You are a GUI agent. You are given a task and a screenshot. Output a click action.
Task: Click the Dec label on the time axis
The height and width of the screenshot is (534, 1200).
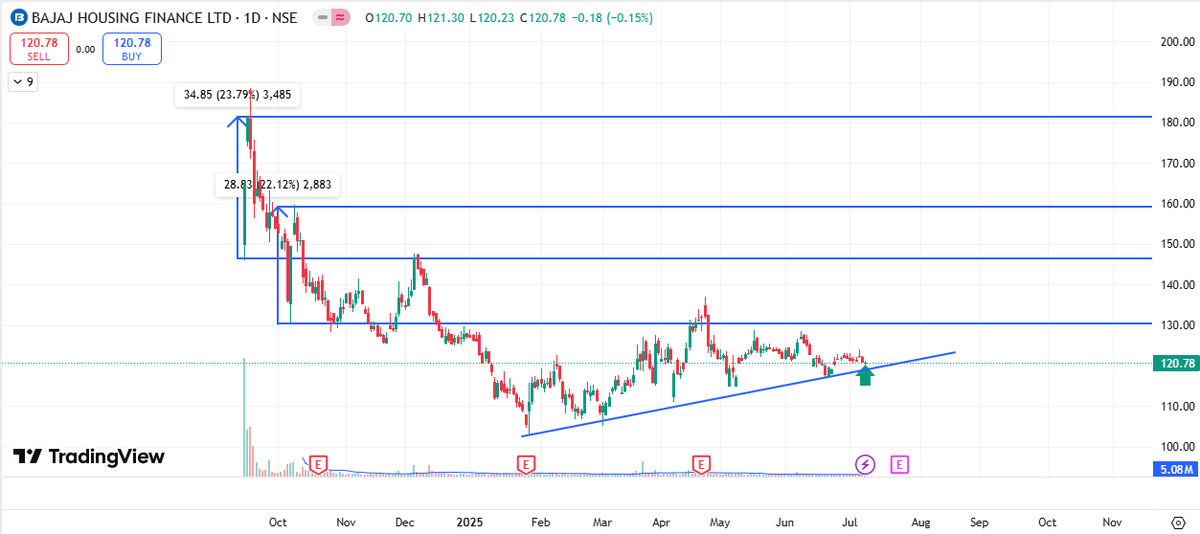click(x=405, y=522)
